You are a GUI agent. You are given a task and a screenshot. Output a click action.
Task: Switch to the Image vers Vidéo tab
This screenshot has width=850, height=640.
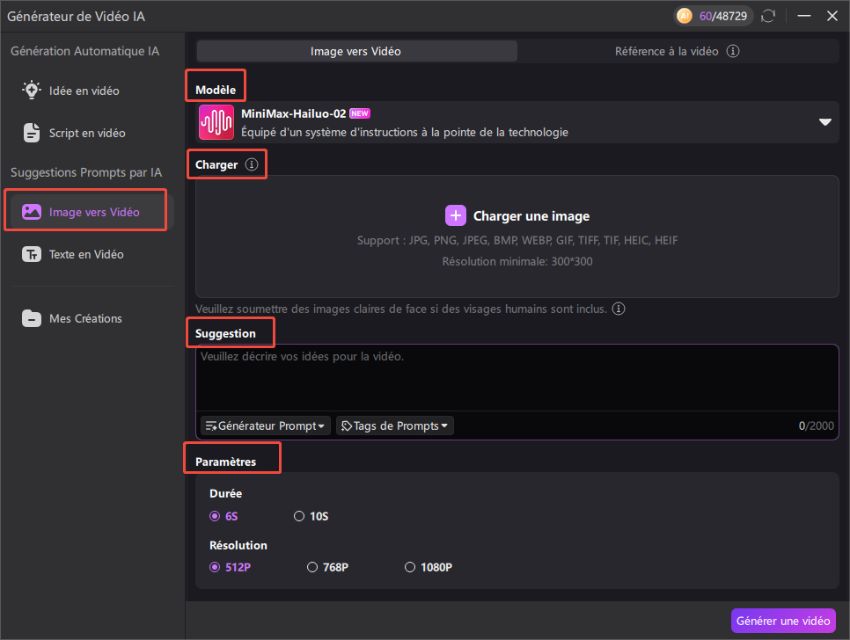click(358, 50)
